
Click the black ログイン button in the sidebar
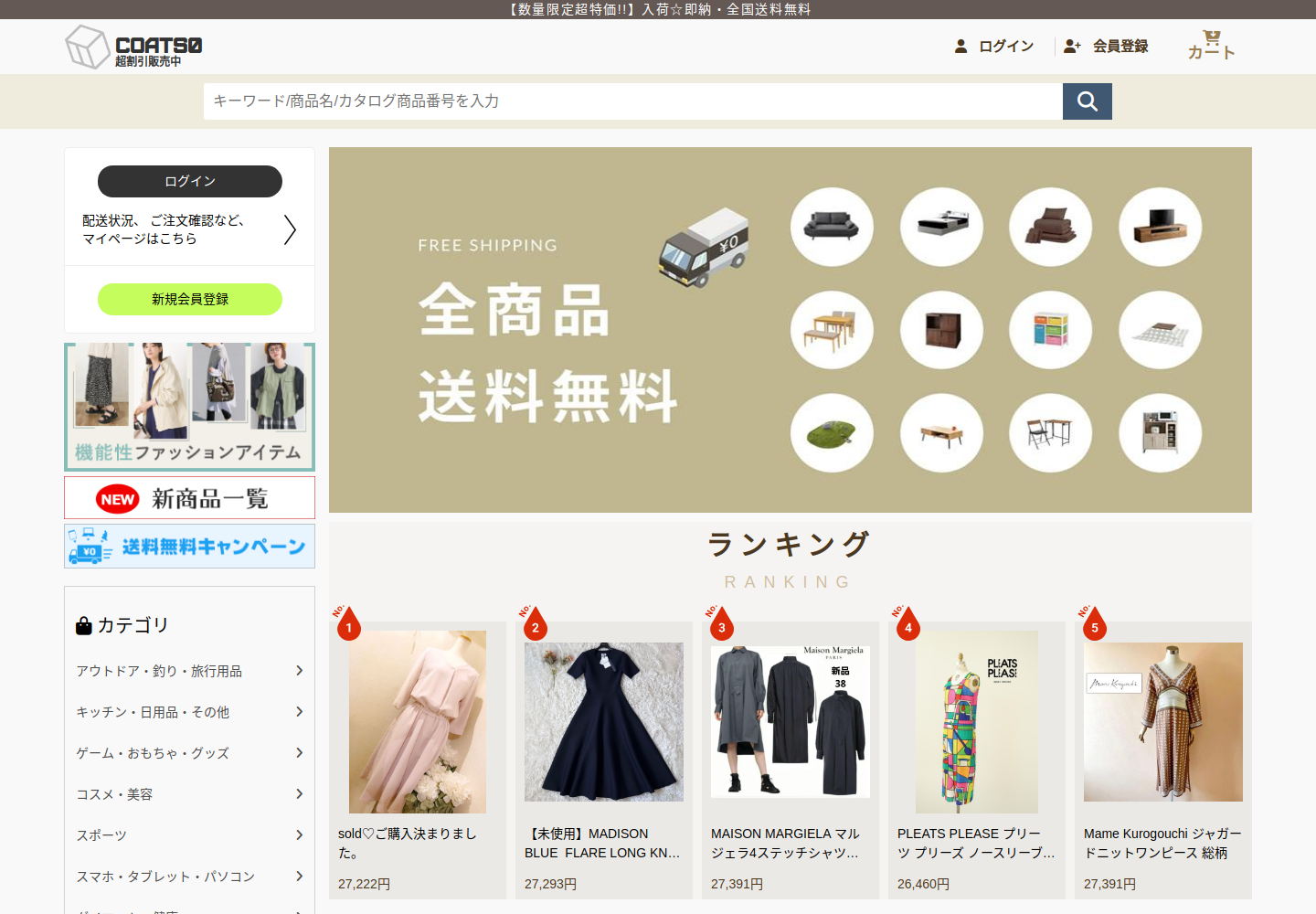coord(190,181)
